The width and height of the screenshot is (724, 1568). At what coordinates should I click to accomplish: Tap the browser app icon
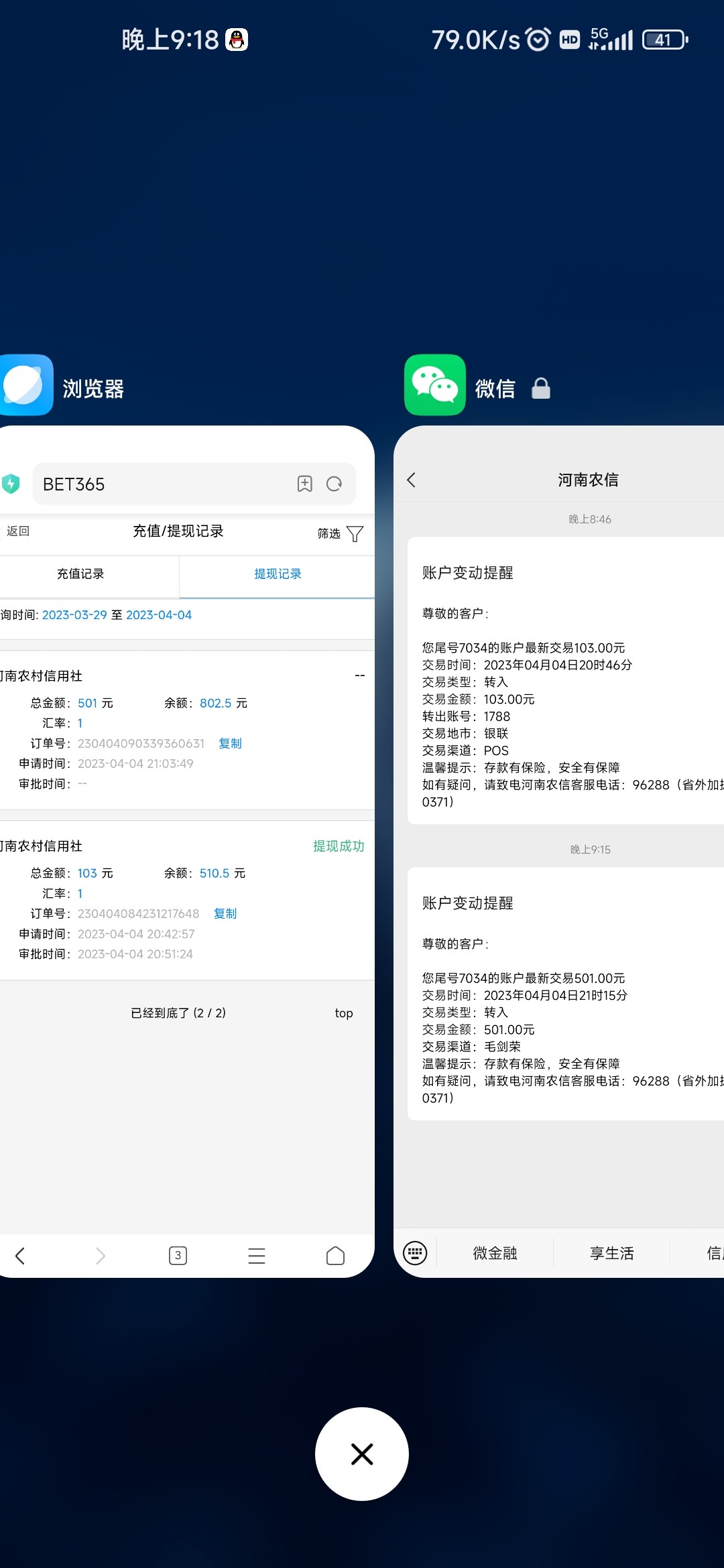click(27, 385)
